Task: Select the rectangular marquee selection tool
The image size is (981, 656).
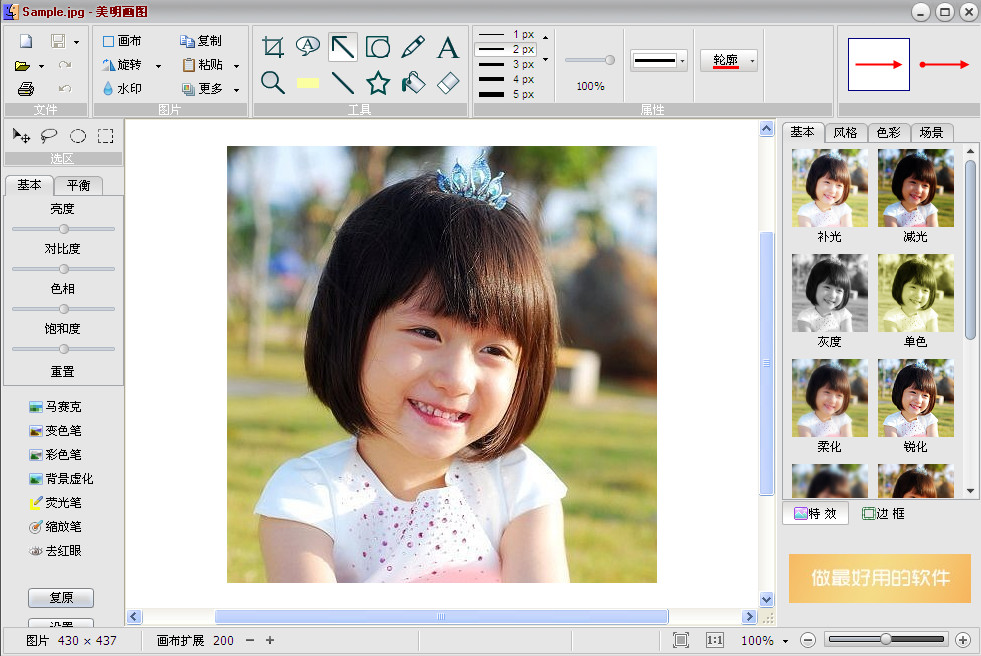Action: click(x=105, y=136)
